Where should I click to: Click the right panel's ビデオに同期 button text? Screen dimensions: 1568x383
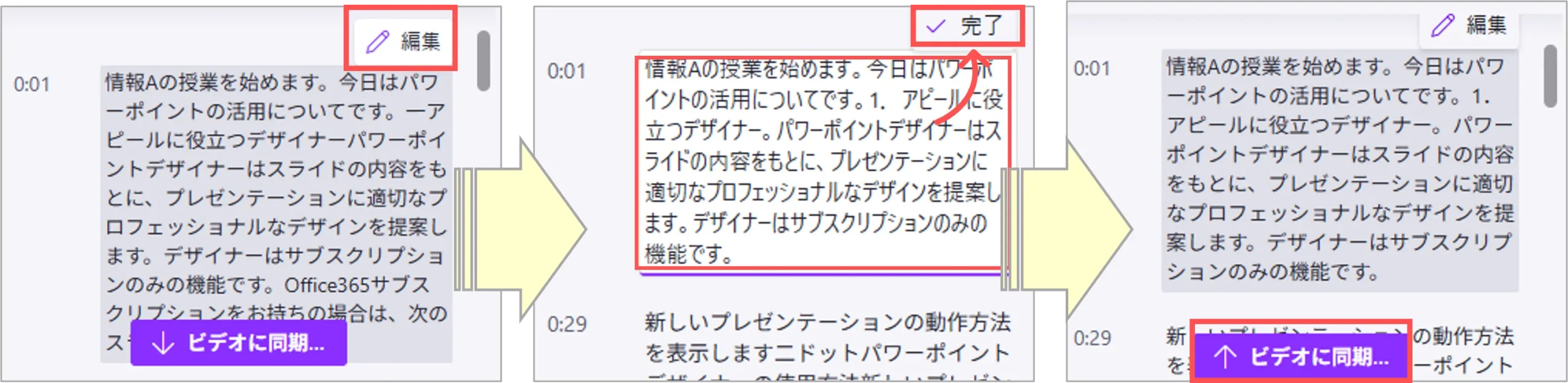pos(1319,356)
